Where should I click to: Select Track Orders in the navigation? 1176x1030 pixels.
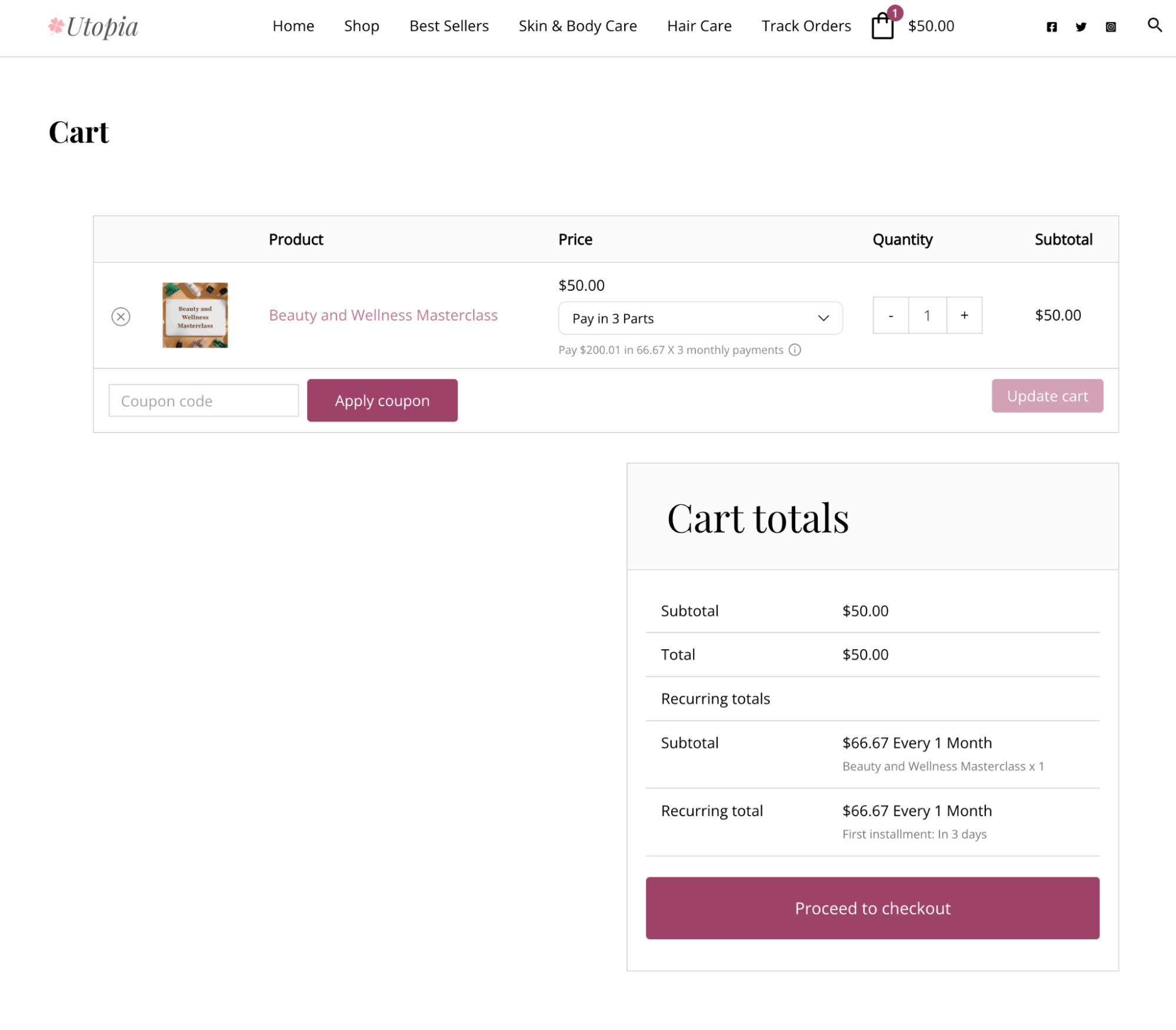click(806, 26)
